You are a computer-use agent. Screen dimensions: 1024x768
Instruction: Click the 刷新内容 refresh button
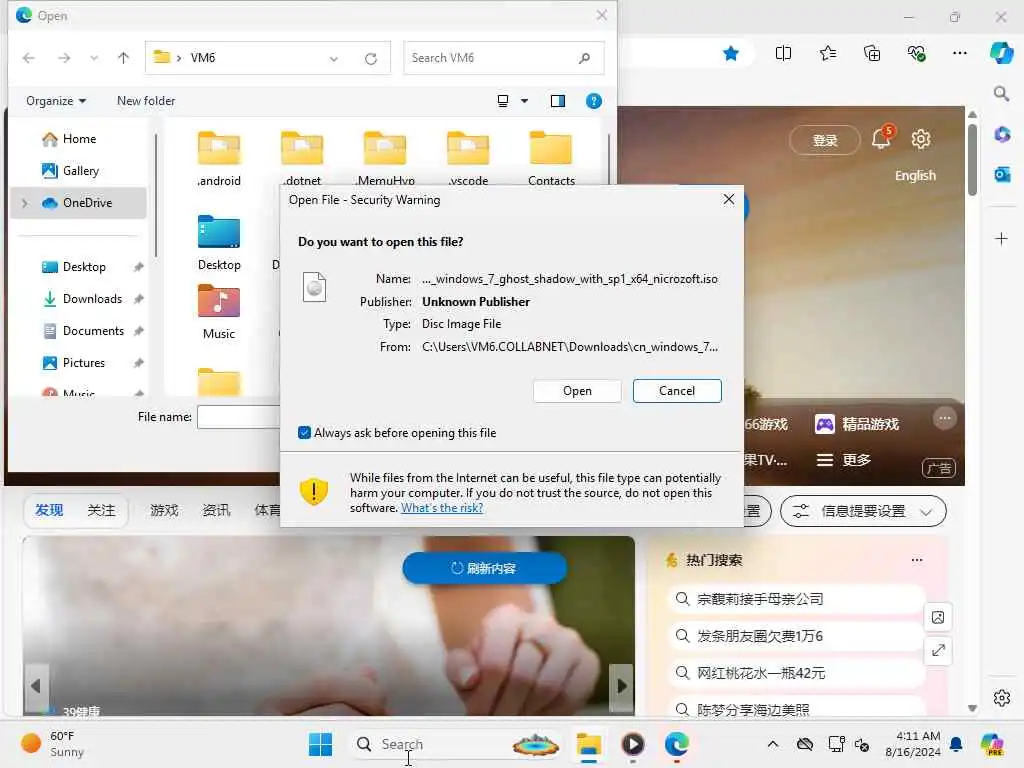[x=484, y=568]
